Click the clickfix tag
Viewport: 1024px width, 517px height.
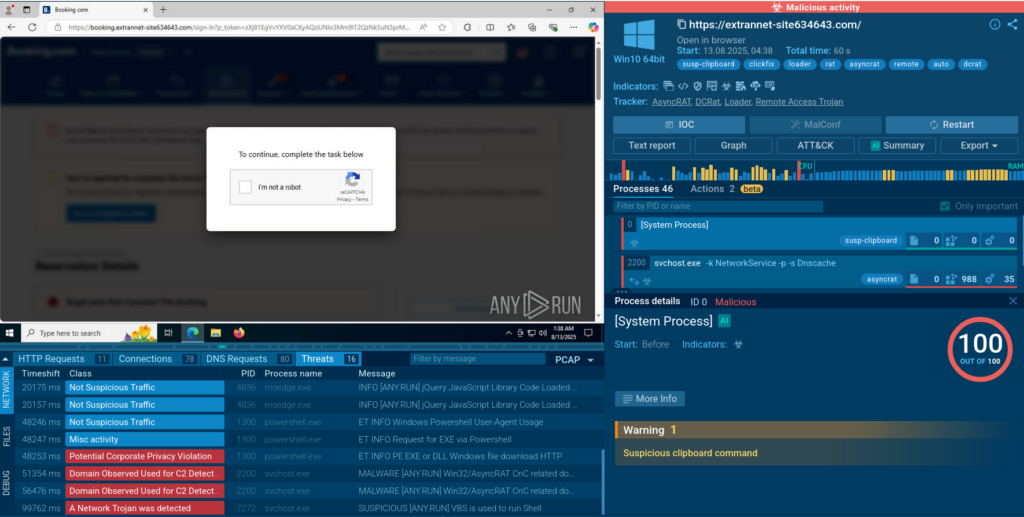click(761, 65)
